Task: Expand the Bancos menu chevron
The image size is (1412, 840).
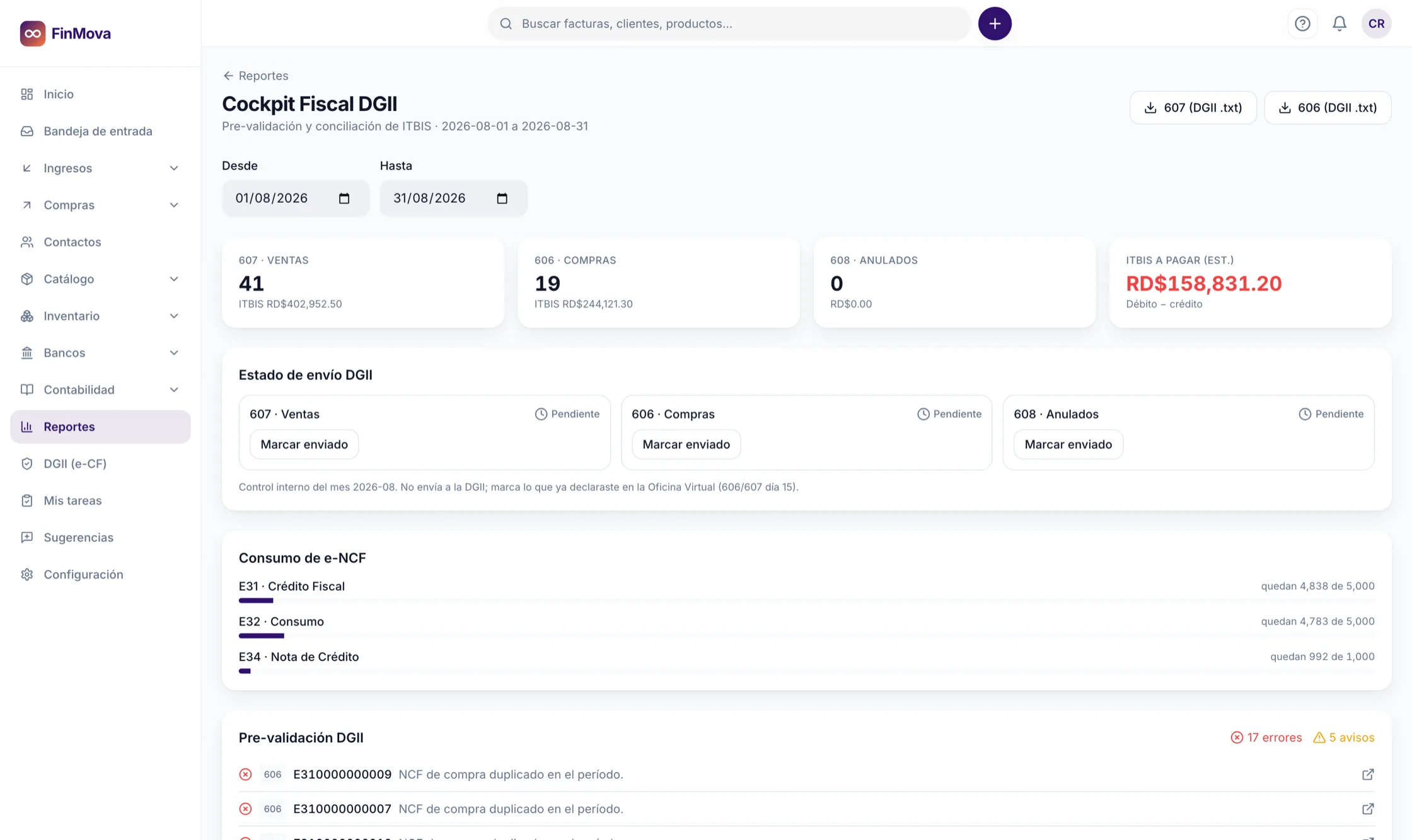Action: click(174, 353)
